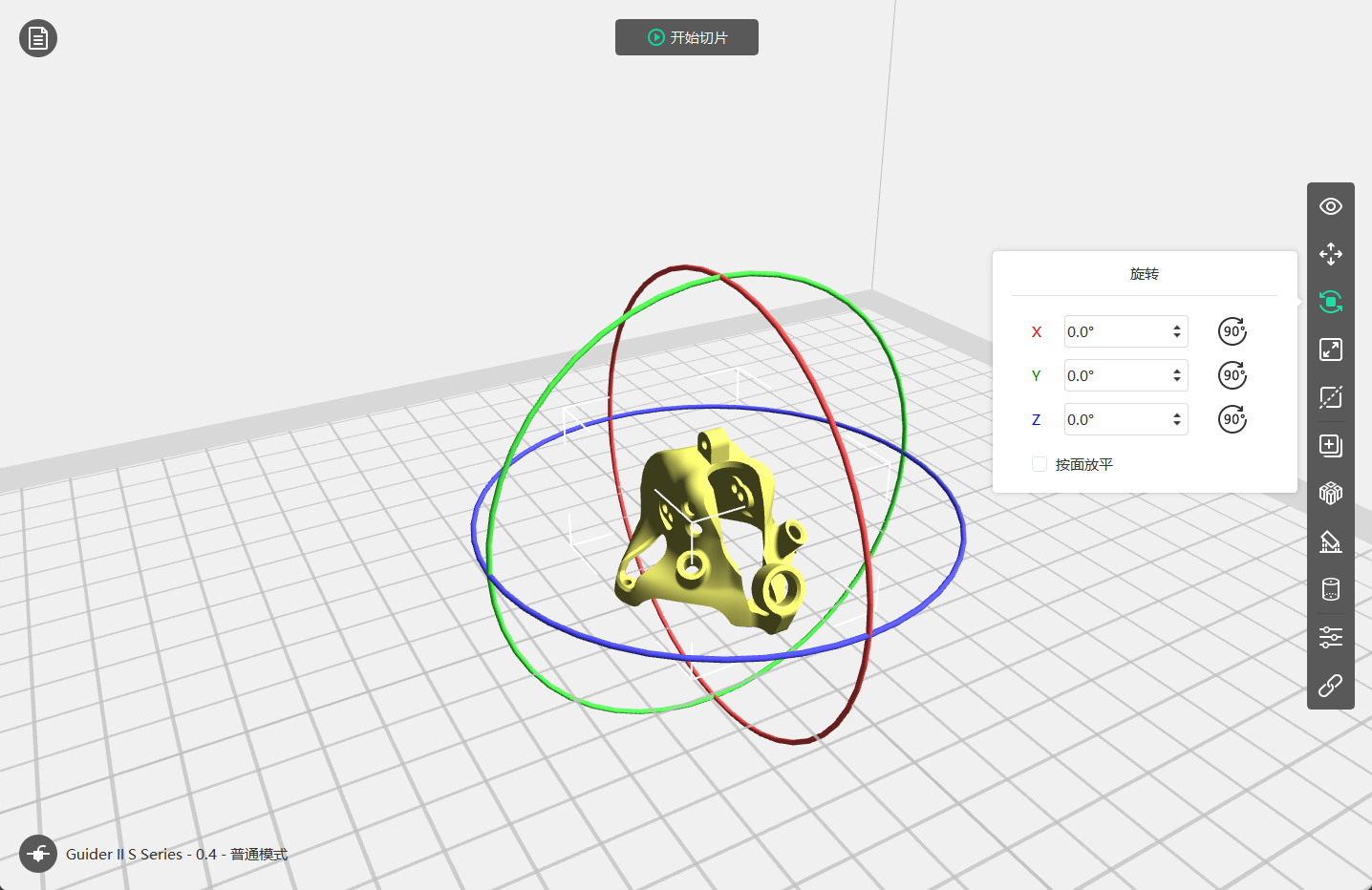
Task: Select the Move tool icon
Action: click(1331, 254)
